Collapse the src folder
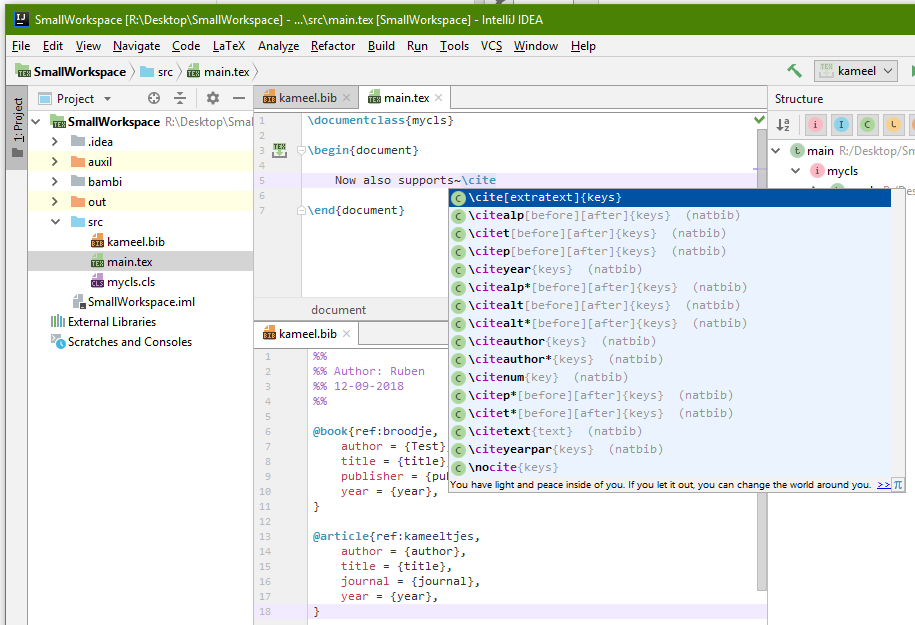The image size is (915, 625). (x=55, y=222)
